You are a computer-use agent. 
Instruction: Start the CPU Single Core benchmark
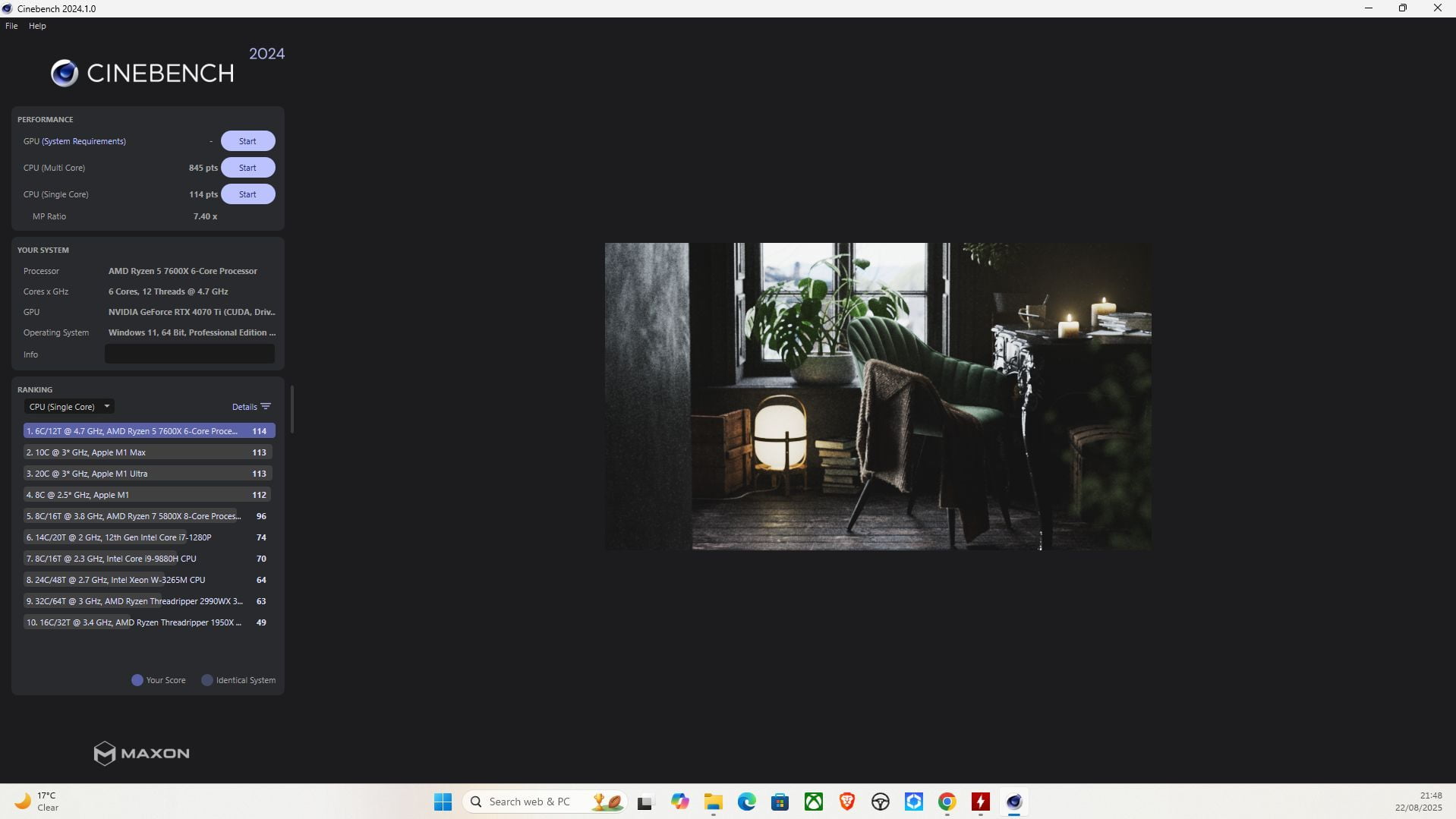point(247,194)
